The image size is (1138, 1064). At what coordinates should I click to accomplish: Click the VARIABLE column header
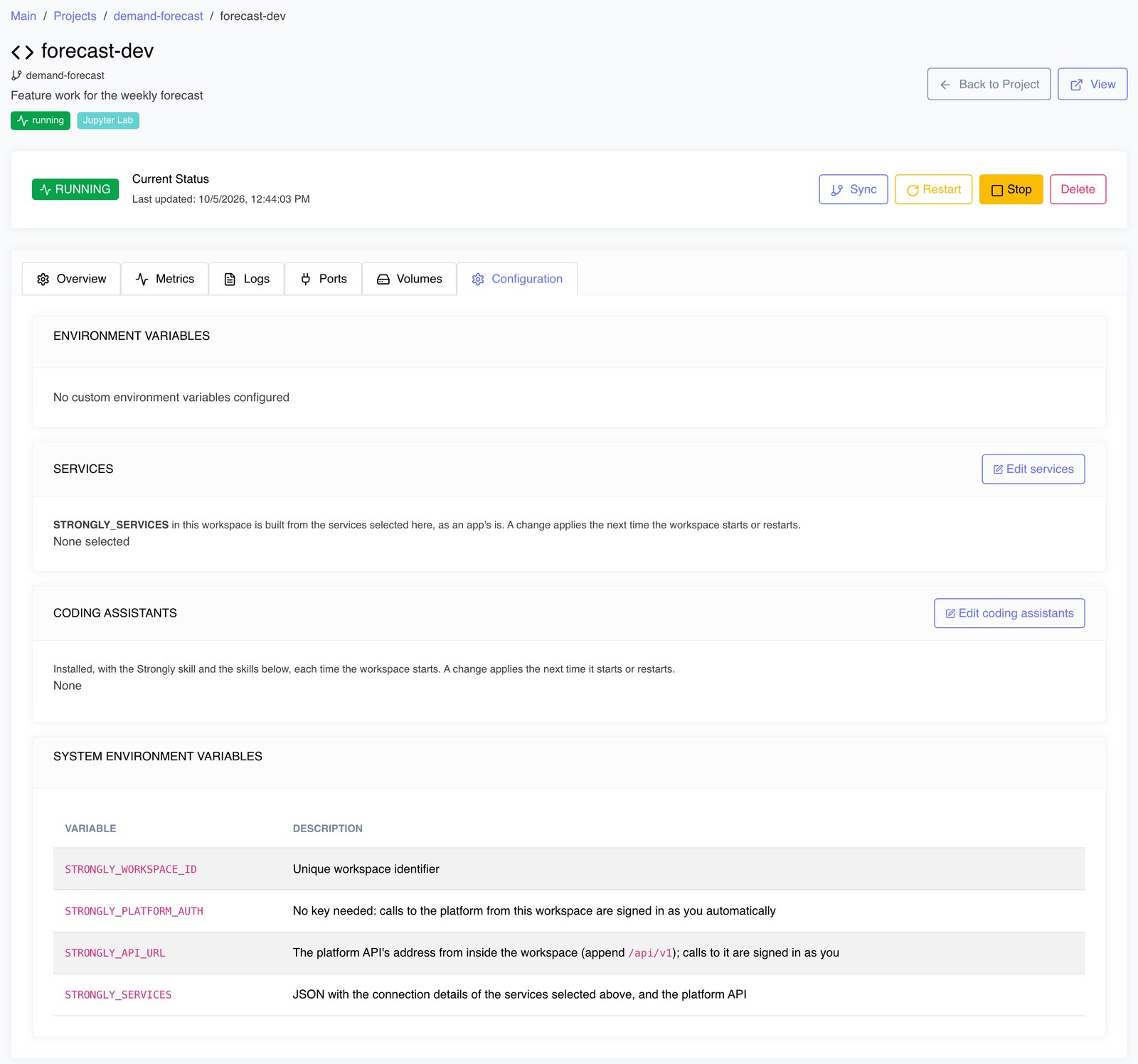90,829
